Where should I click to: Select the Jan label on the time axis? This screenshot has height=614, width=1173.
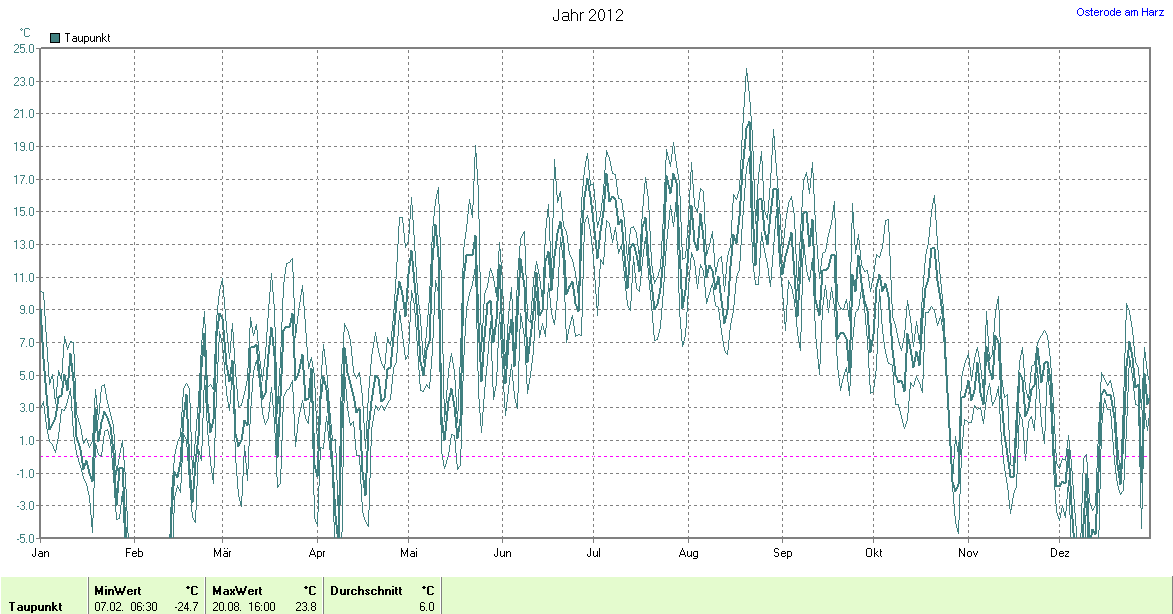point(41,553)
